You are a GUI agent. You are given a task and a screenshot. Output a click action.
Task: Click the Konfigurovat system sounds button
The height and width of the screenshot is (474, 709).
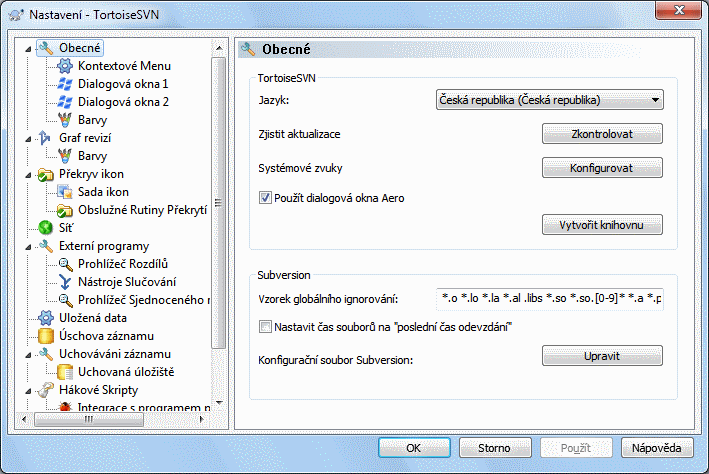pyautogui.click(x=602, y=168)
